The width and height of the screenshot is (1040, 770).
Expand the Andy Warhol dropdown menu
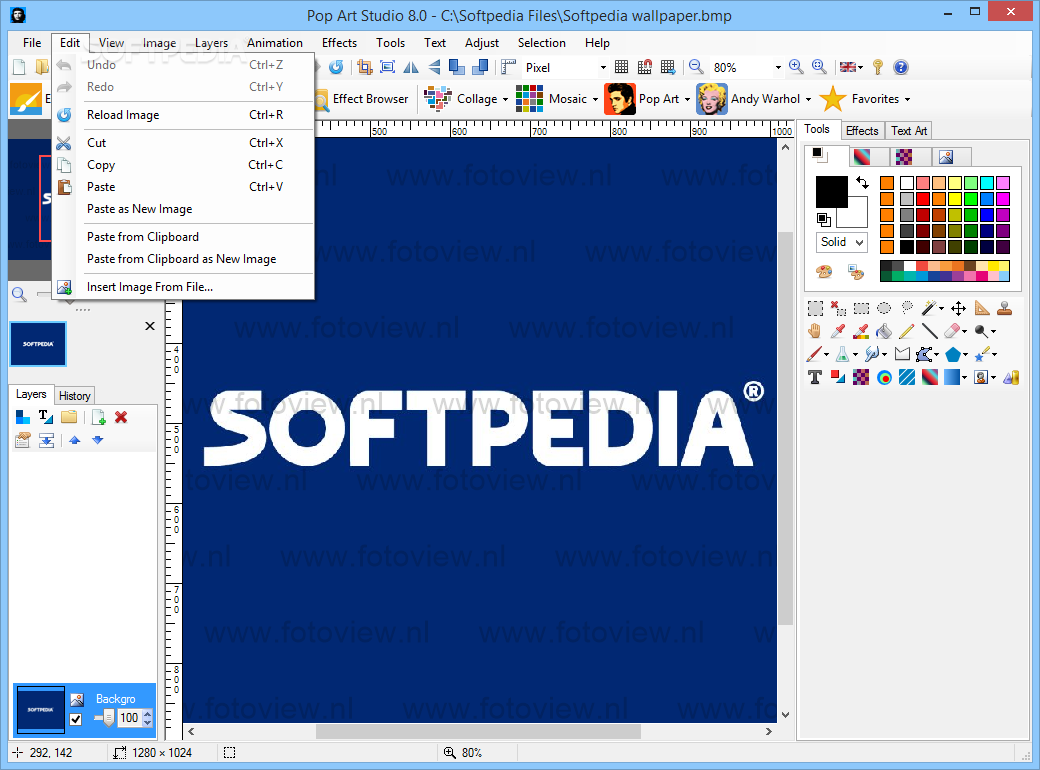click(808, 99)
